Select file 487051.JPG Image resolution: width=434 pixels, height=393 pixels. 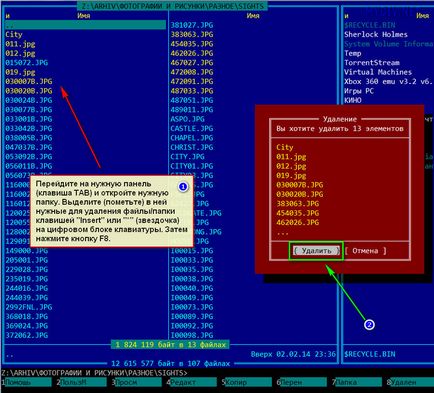(x=192, y=100)
